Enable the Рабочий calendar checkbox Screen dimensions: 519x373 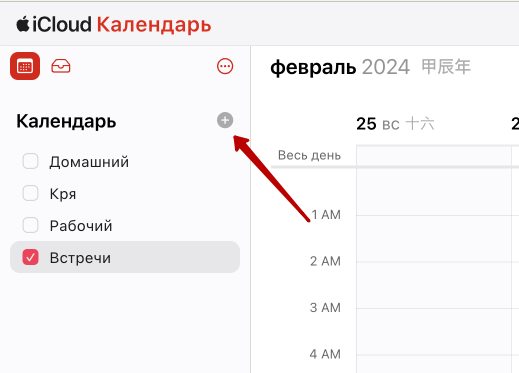click(30, 225)
